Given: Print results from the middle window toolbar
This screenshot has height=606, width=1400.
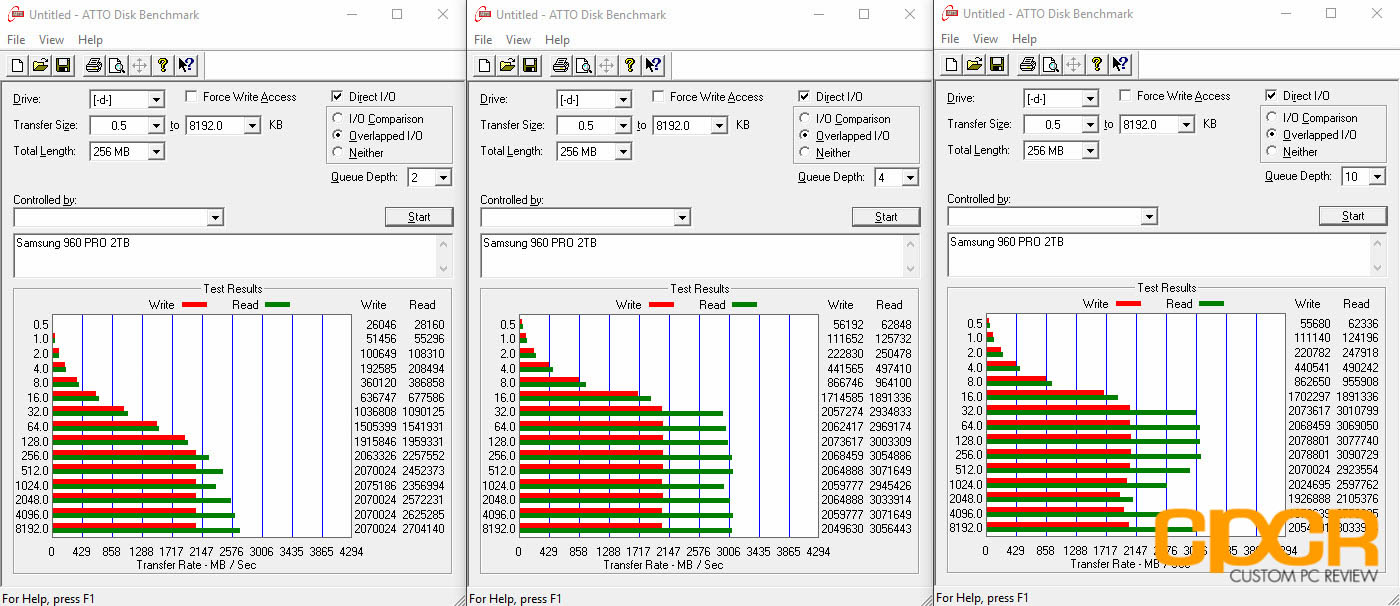Looking at the screenshot, I should [x=561, y=66].
